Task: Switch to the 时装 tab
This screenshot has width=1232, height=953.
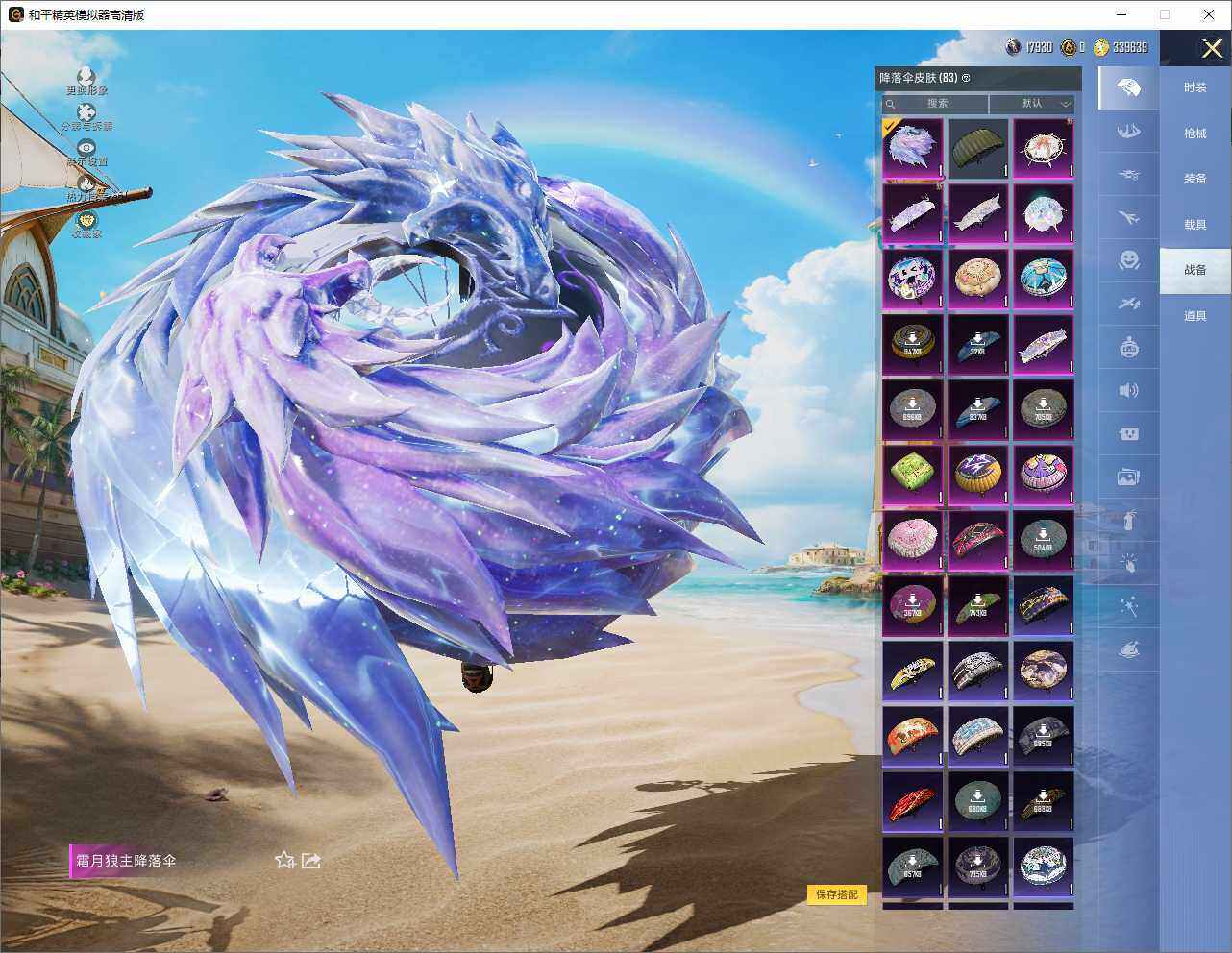Action: click(1195, 87)
